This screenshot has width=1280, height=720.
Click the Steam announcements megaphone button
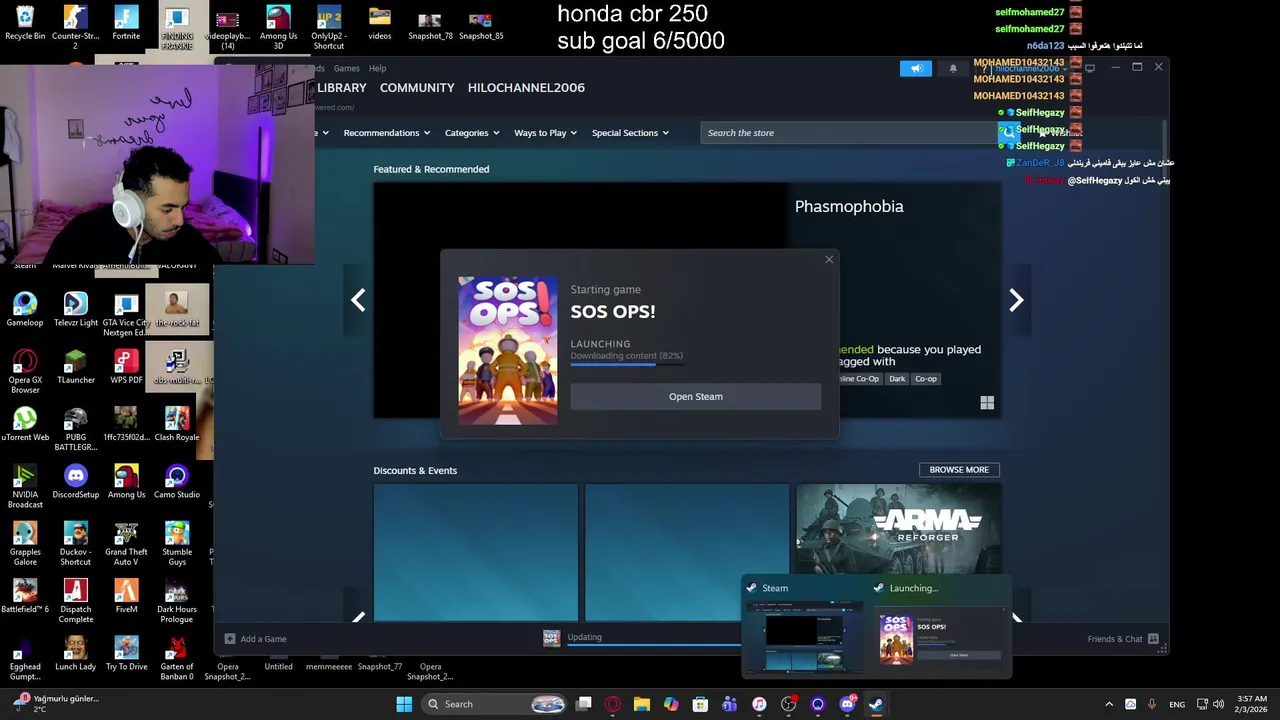pos(915,68)
